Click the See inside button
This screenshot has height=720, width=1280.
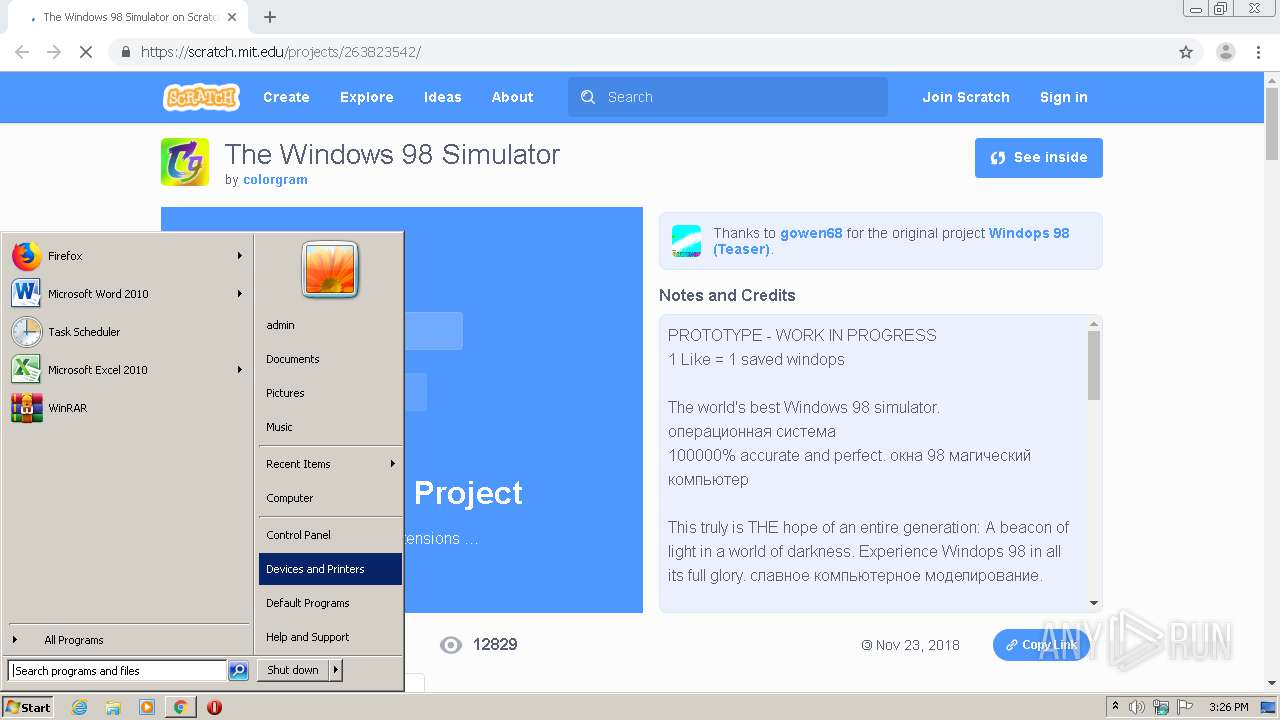coord(1038,158)
